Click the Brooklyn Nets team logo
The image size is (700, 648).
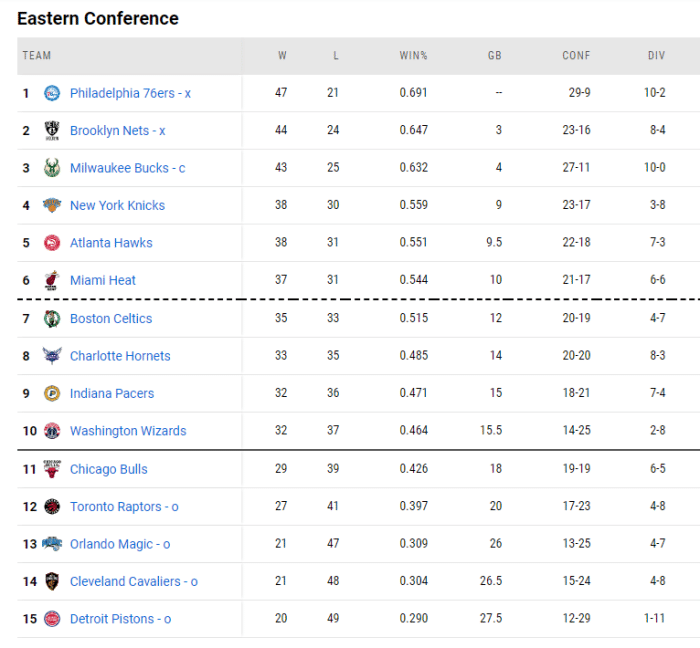[52, 130]
